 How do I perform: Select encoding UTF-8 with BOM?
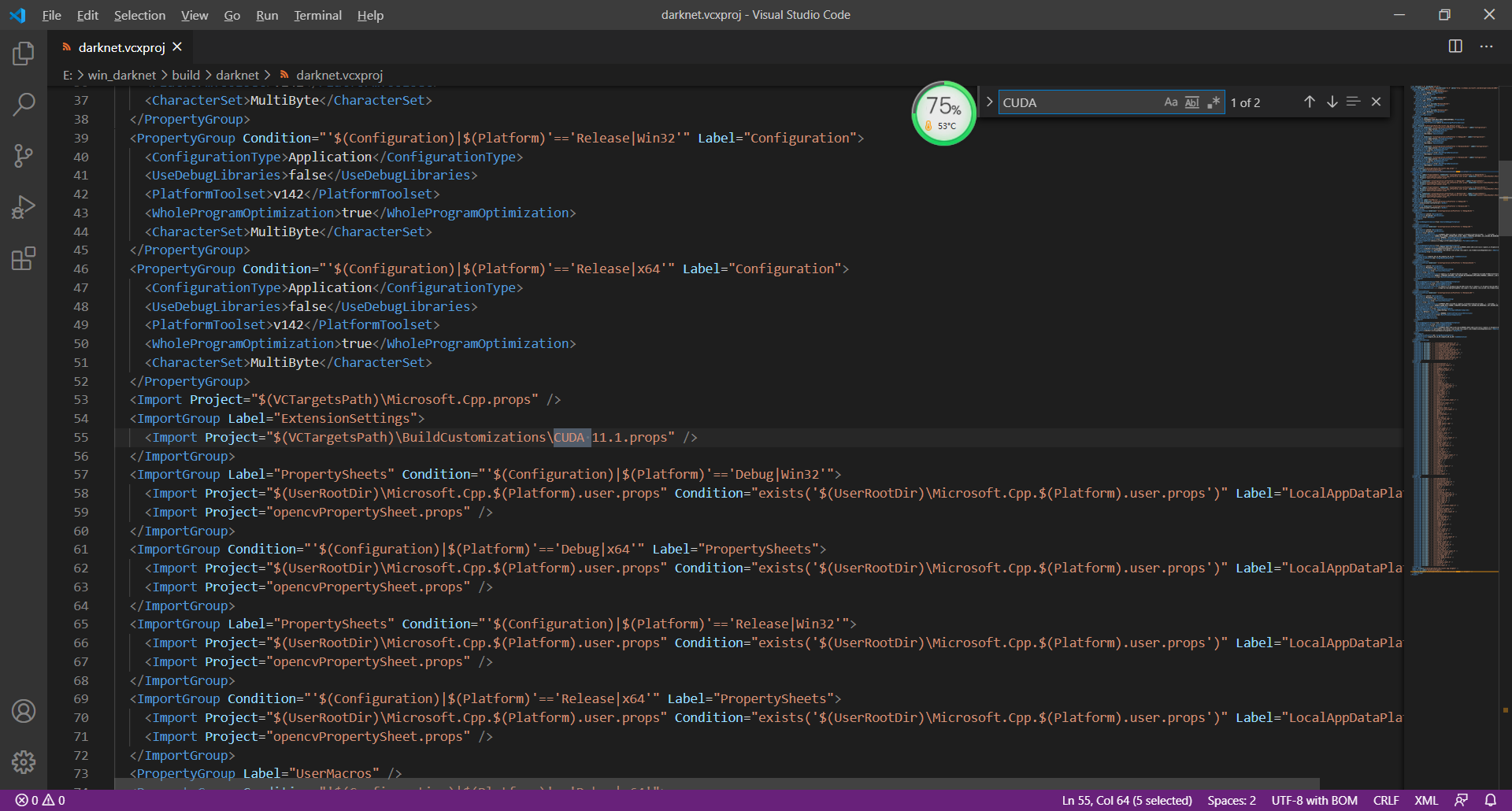coord(1314,800)
